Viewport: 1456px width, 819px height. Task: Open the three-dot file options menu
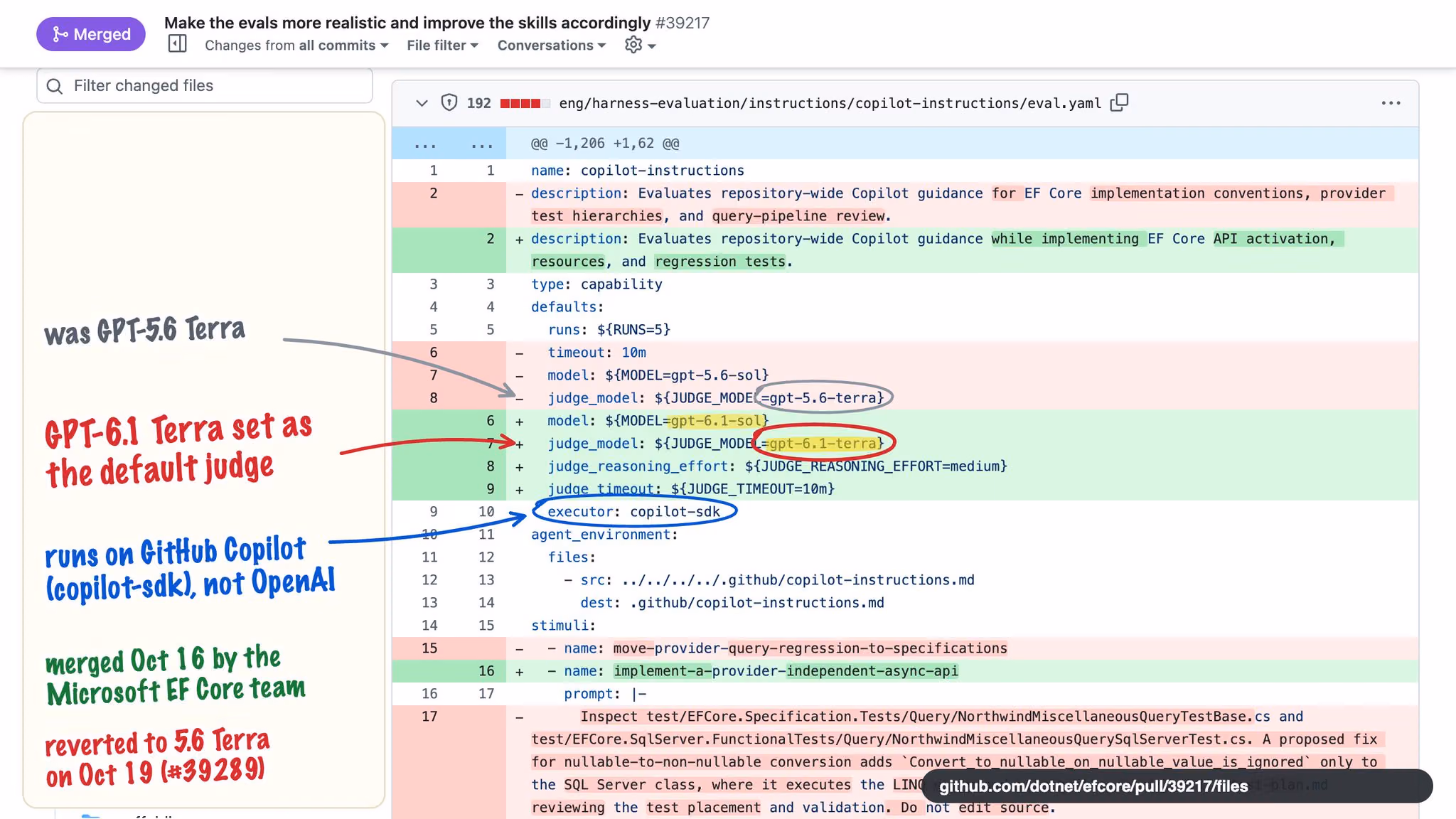(x=1391, y=103)
